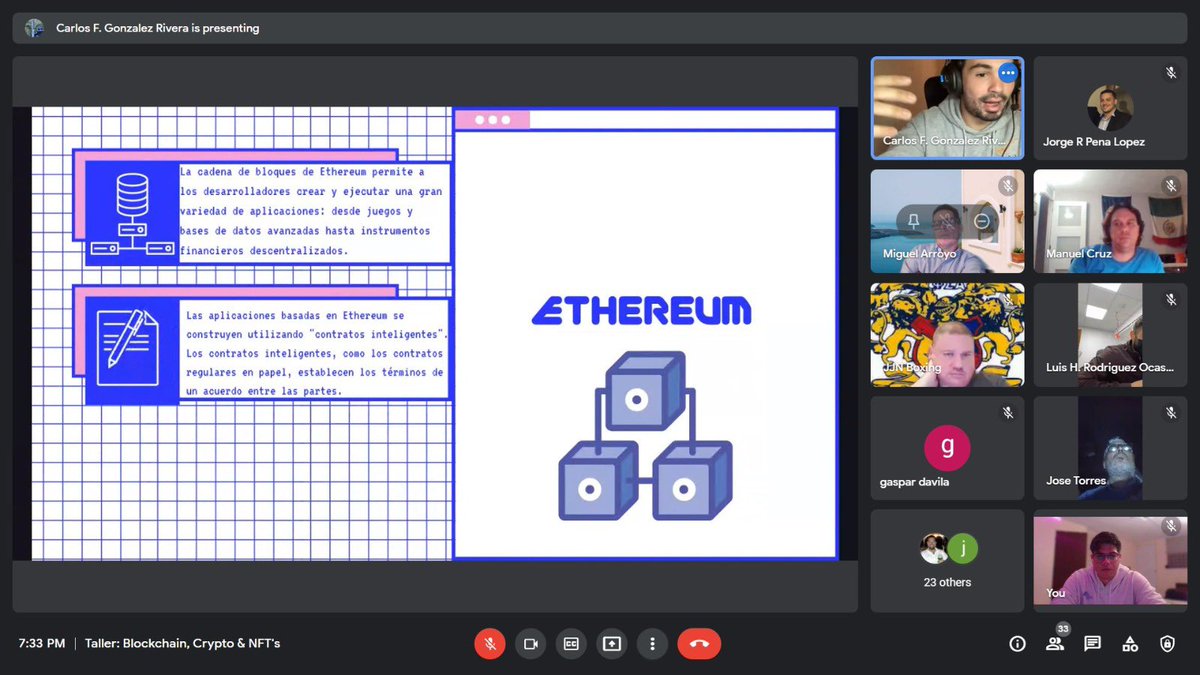Open the Activities panel
This screenshot has height=675, width=1200.
point(1130,643)
